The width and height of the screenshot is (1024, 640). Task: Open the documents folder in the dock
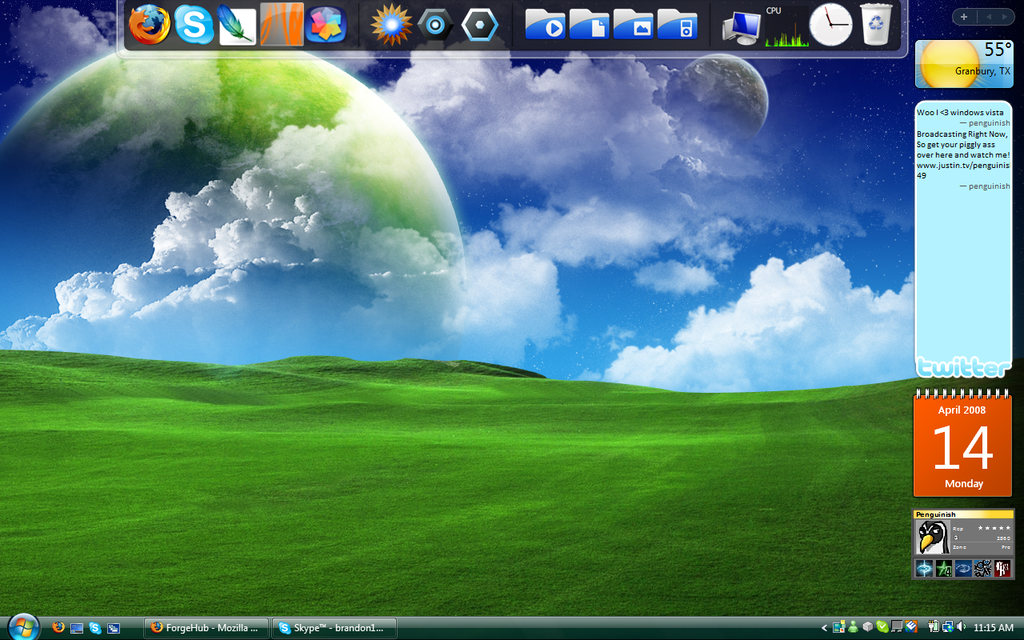(589, 25)
